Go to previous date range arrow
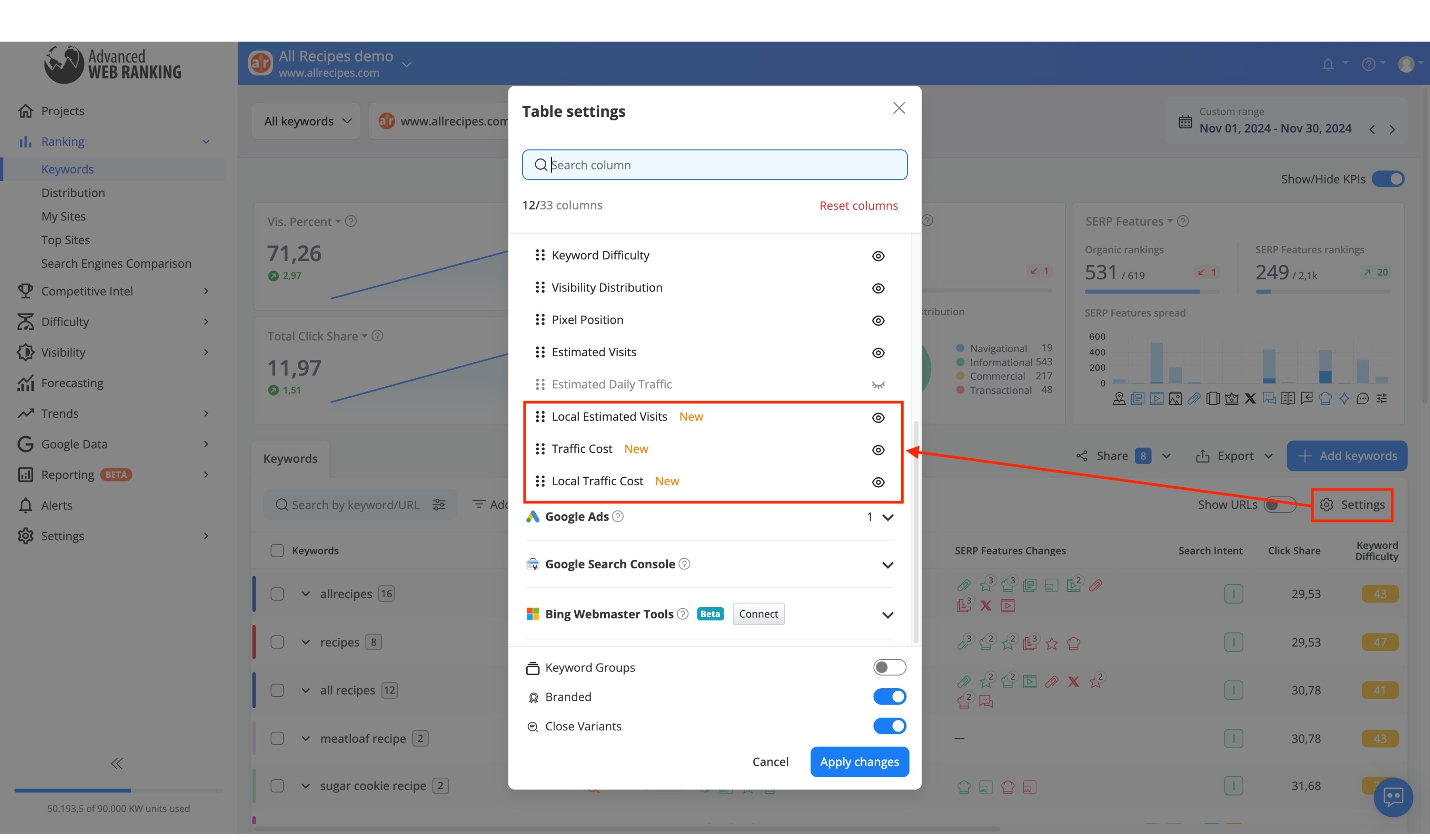This screenshot has width=1430, height=840. pos(1372,129)
